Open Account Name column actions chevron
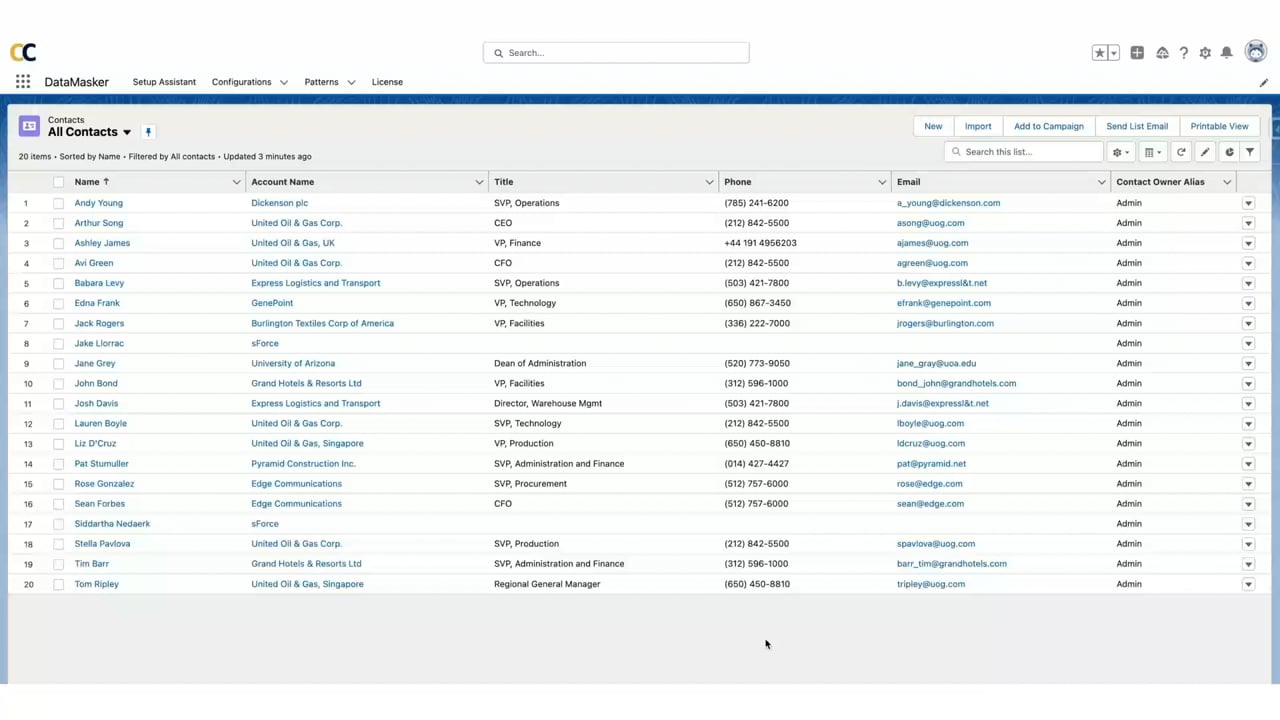Viewport: 1280px width, 720px height. [x=479, y=182]
